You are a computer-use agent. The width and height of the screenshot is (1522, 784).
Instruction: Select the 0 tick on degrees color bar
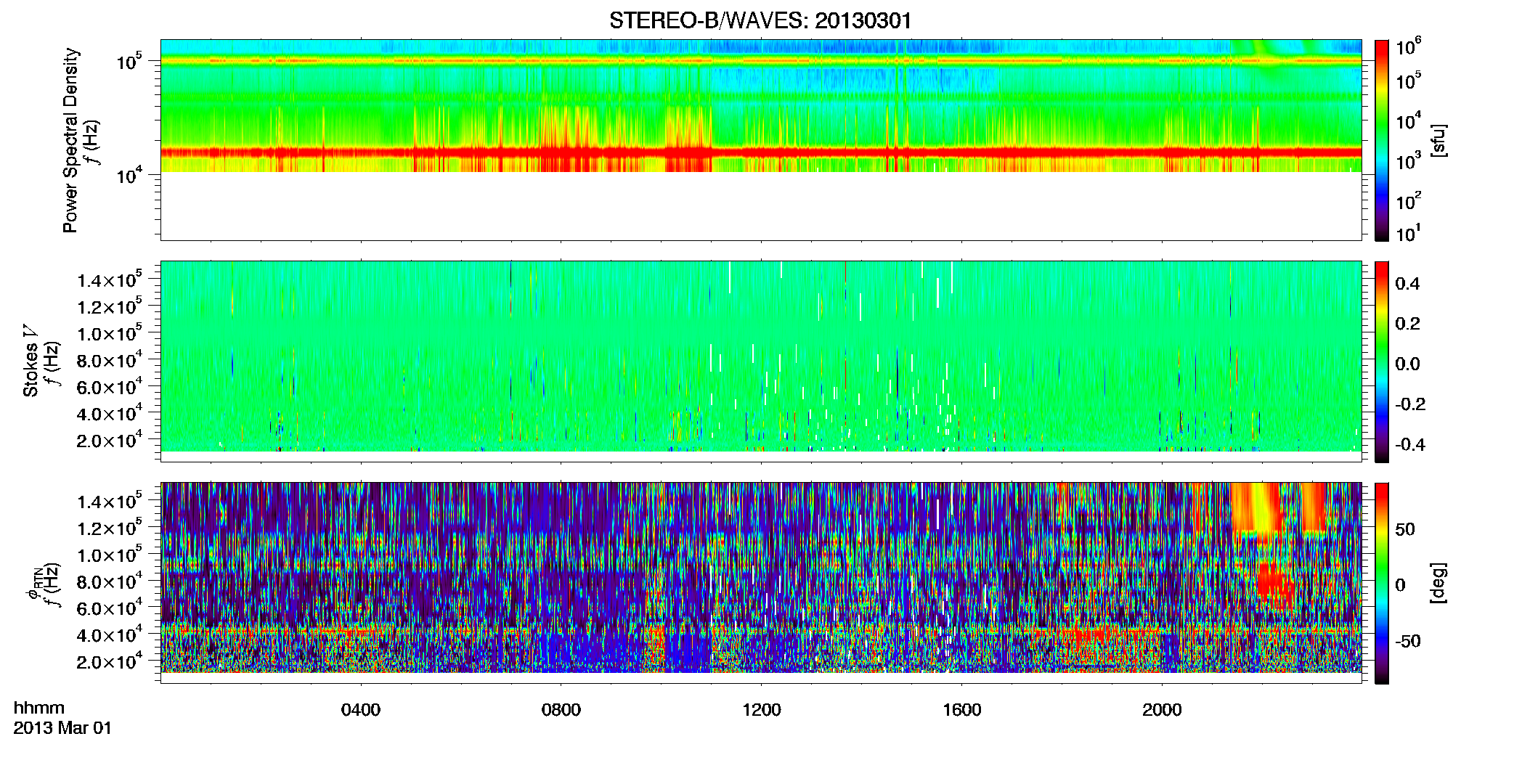[x=1400, y=585]
